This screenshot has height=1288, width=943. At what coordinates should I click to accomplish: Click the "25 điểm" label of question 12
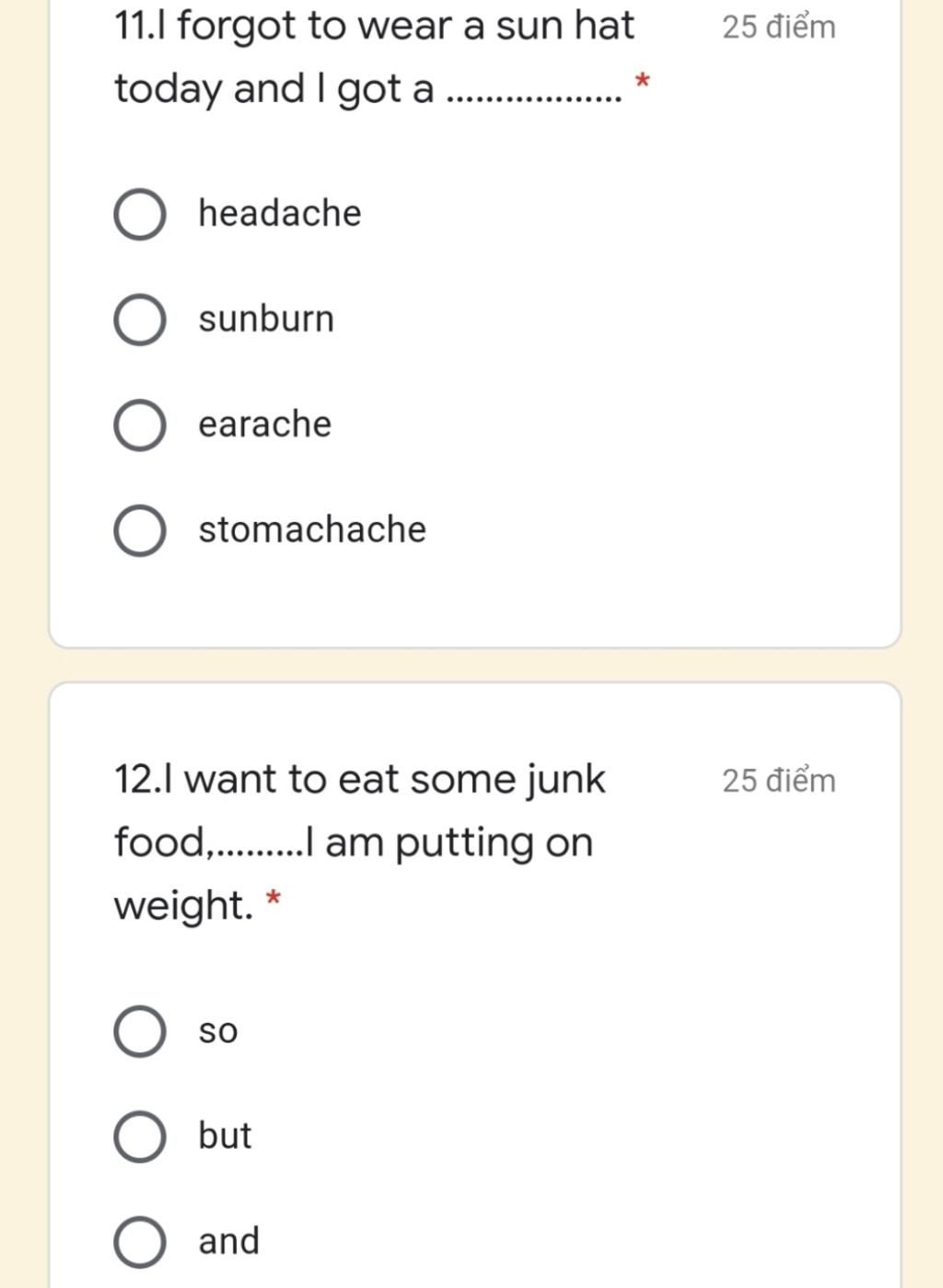779,780
